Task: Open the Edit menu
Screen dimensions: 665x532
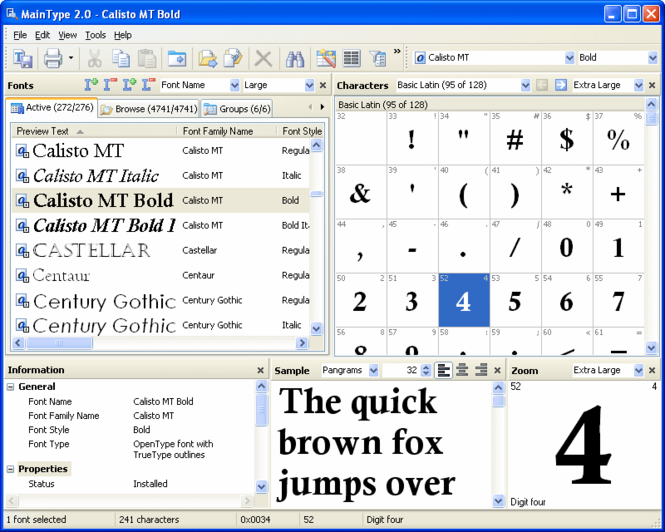Action: pos(42,35)
